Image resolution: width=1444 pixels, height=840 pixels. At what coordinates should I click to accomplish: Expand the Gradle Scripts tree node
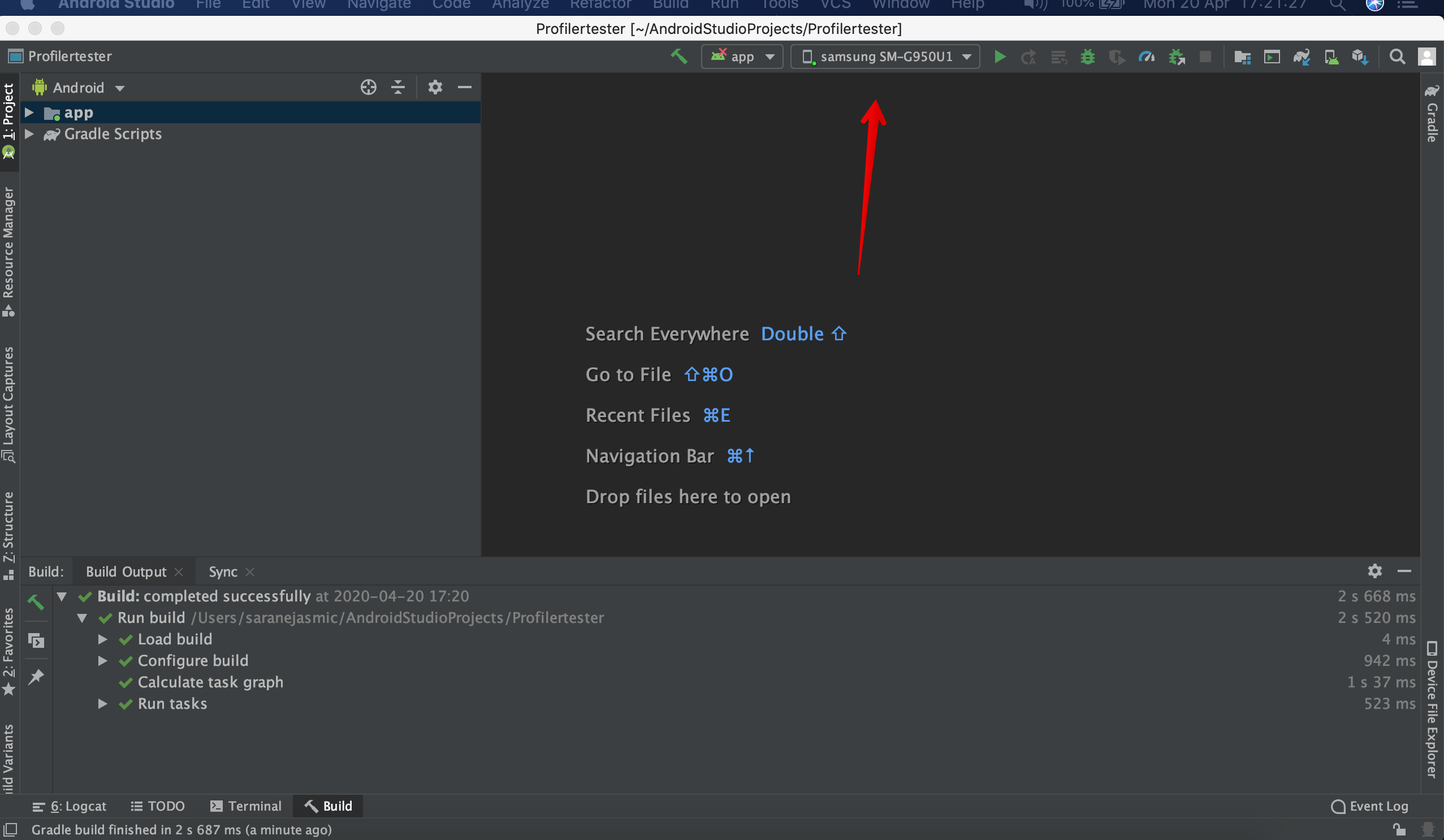(x=29, y=134)
